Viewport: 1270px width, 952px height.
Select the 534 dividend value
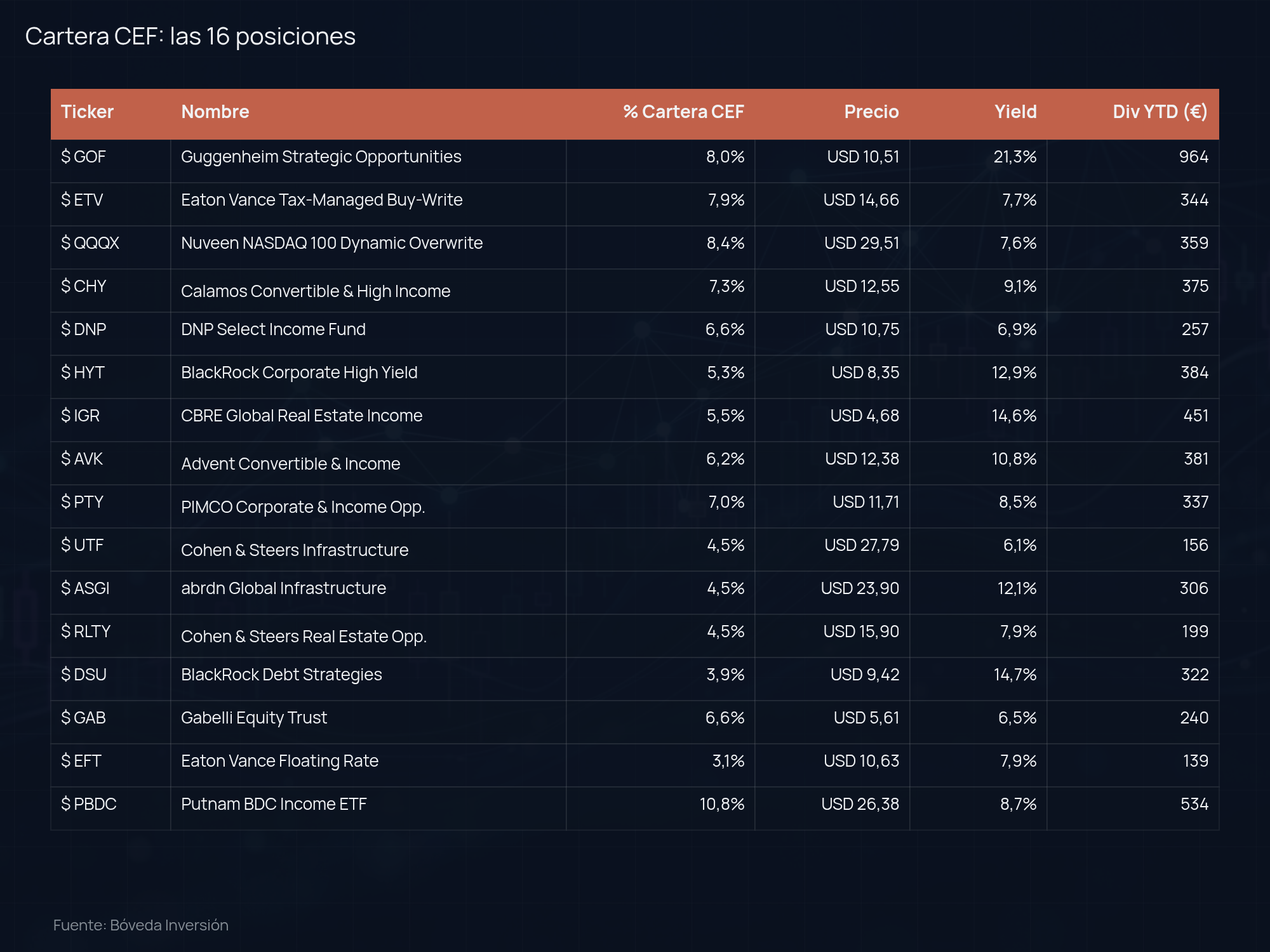[1194, 804]
